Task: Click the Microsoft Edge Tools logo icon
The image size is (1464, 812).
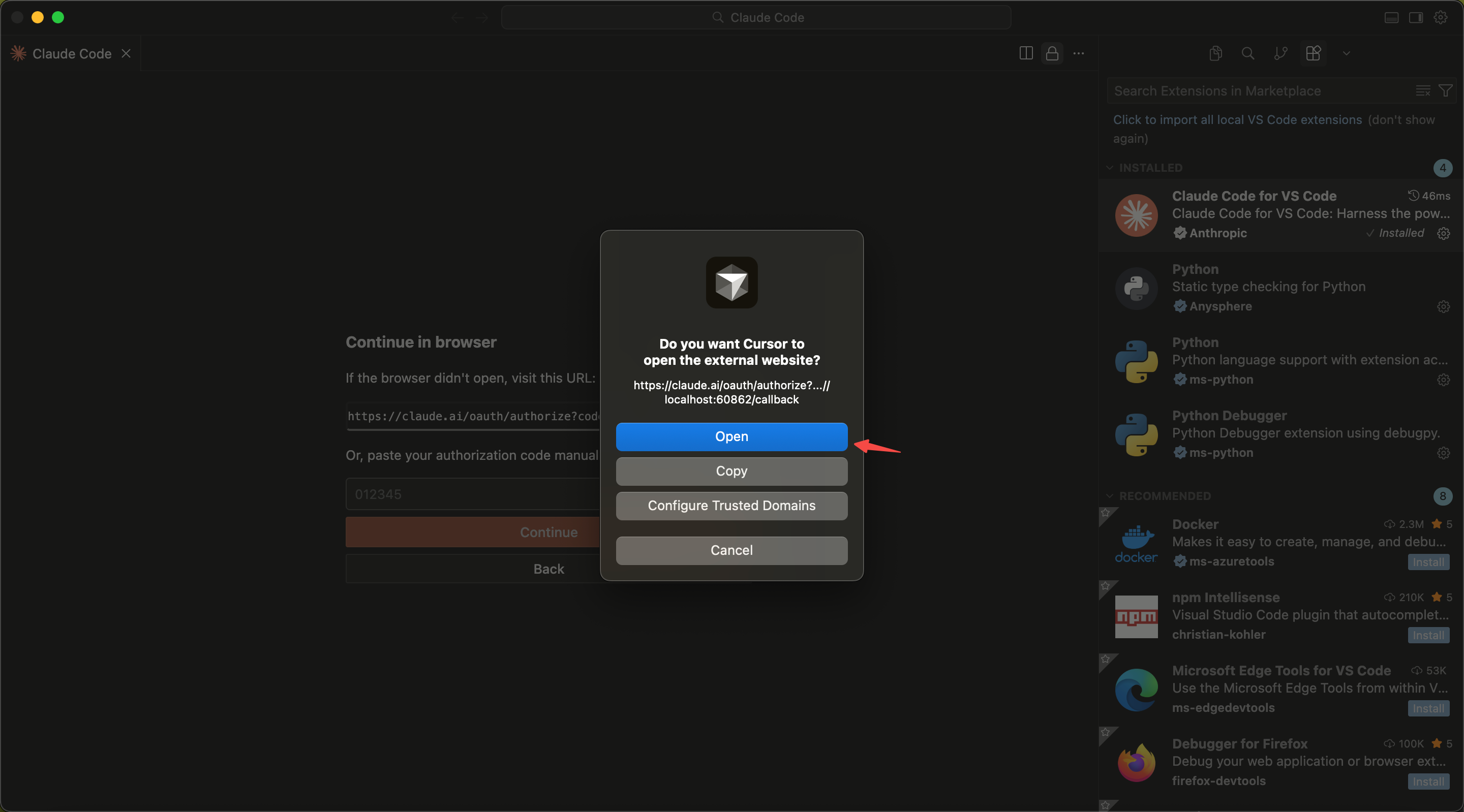Action: click(x=1136, y=691)
